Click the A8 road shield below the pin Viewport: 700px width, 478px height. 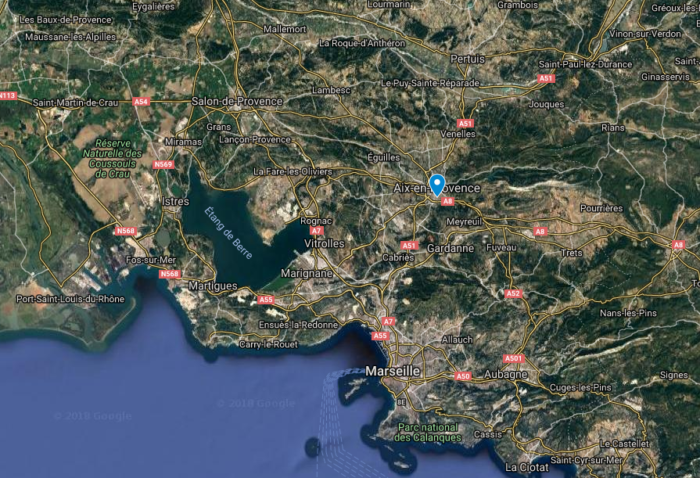point(447,201)
